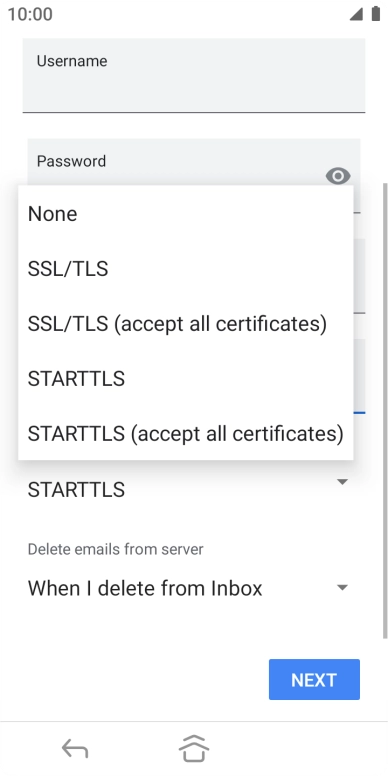Click the vertical scrollbar on right
The image size is (388, 776).
point(385,411)
